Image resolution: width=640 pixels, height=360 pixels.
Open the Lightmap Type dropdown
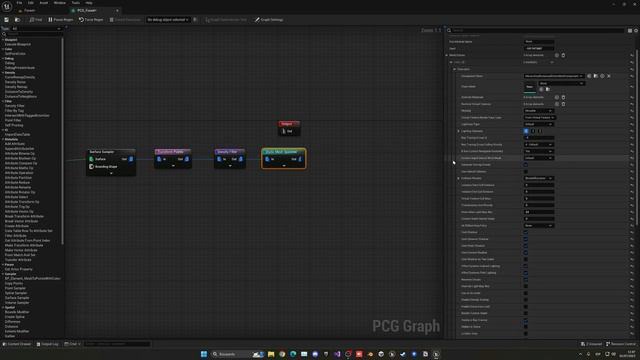click(538, 124)
